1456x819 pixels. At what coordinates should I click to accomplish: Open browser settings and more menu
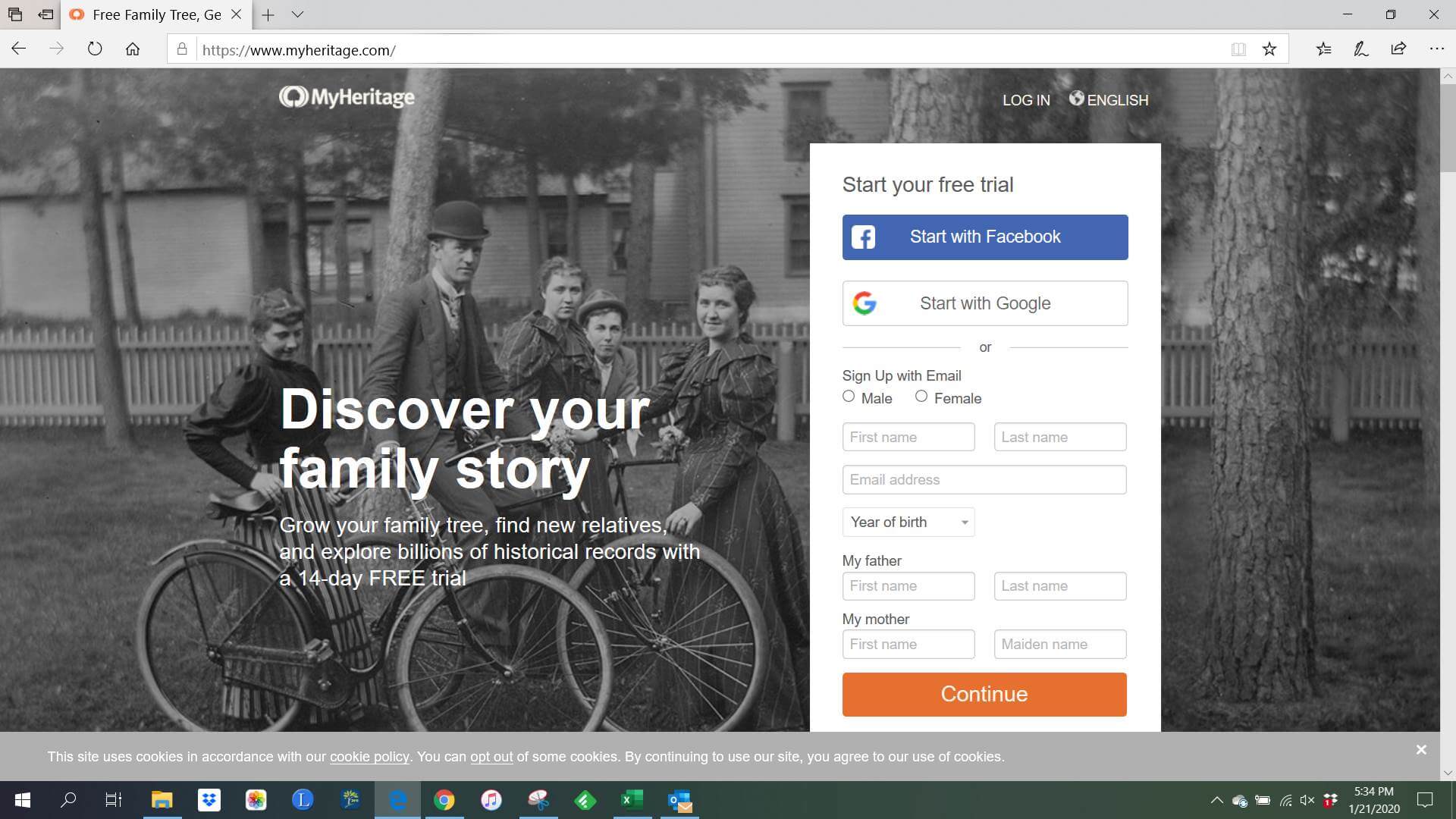click(1436, 49)
